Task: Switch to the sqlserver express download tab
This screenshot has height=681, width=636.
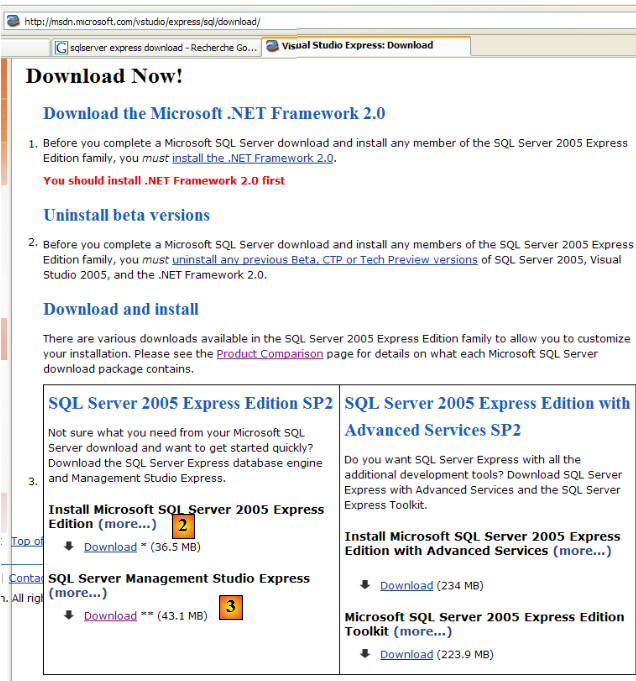Action: 160,47
